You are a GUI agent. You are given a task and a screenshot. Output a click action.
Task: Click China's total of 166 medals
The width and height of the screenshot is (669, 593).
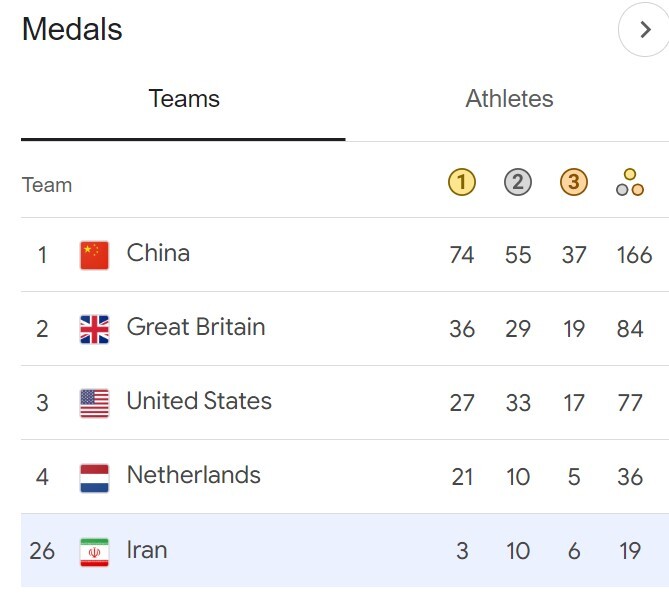634,255
